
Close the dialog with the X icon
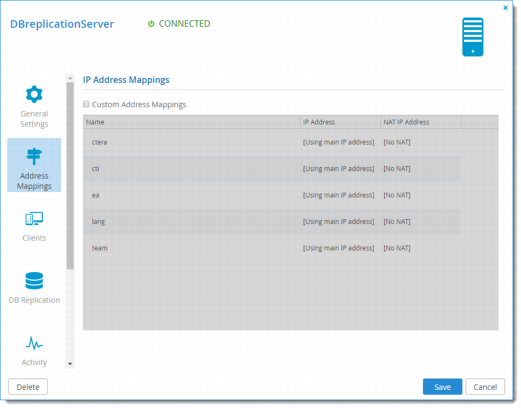[x=505, y=8]
